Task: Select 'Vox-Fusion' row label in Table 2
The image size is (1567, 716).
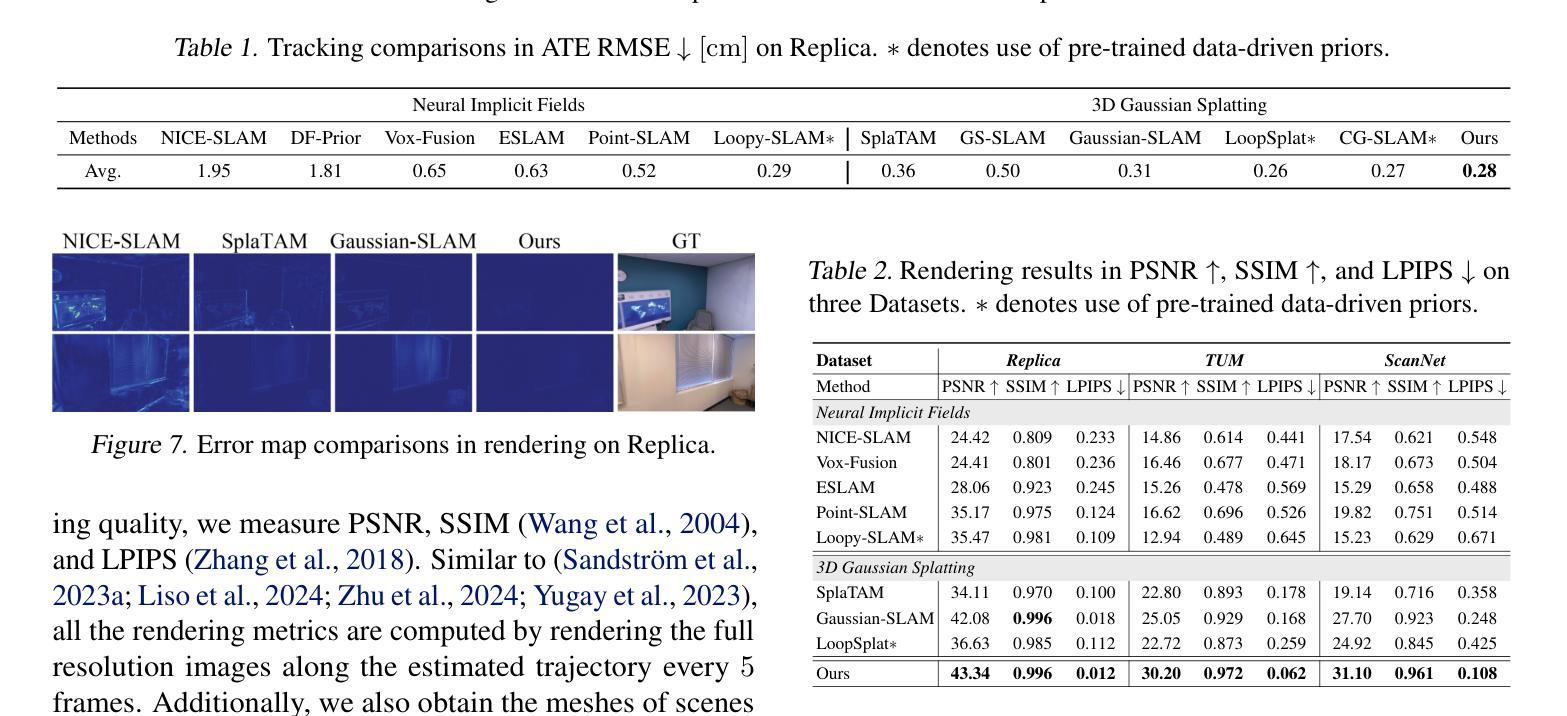Action: coord(856,462)
